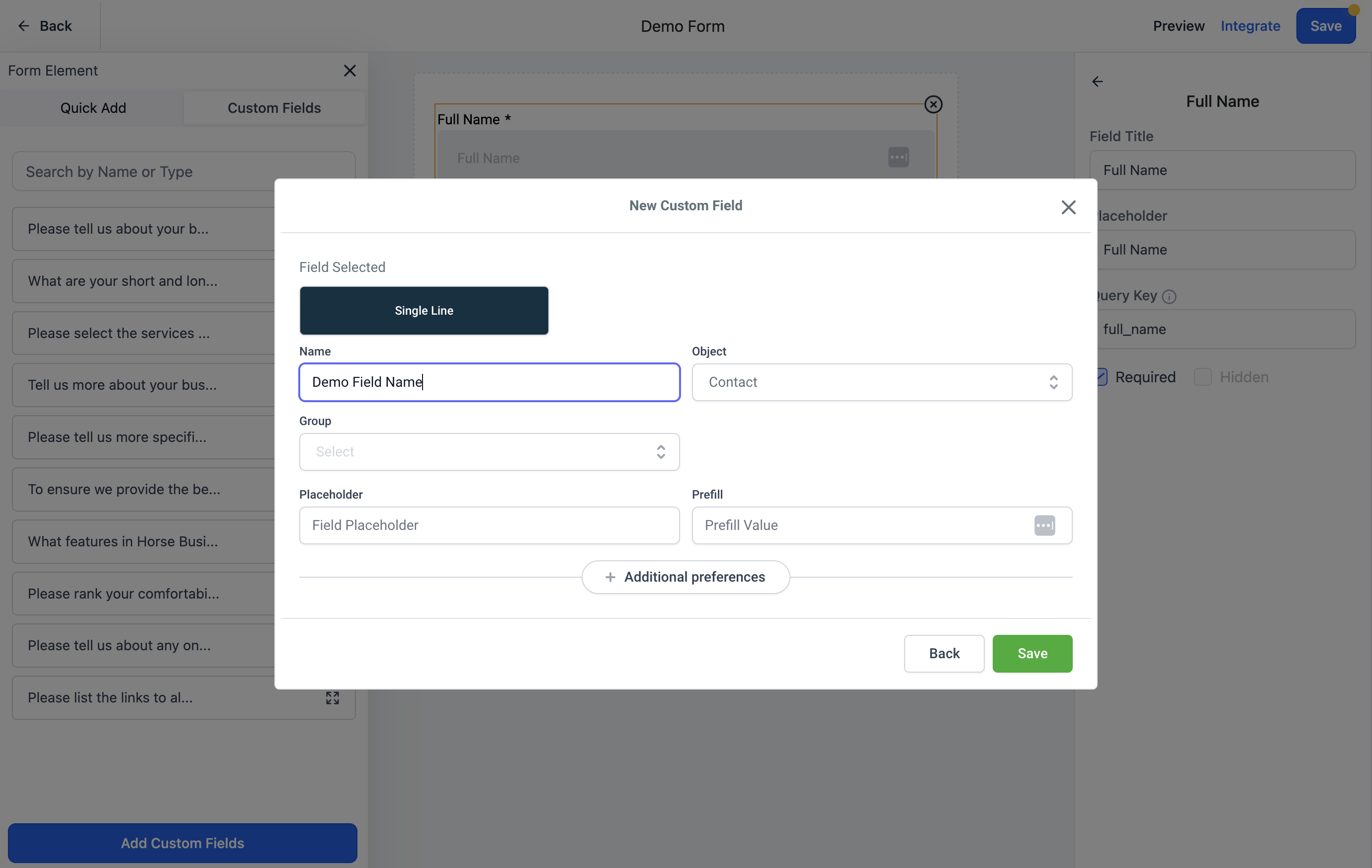Click the Back button in dialog footer
Image resolution: width=1372 pixels, height=868 pixels.
(x=944, y=654)
